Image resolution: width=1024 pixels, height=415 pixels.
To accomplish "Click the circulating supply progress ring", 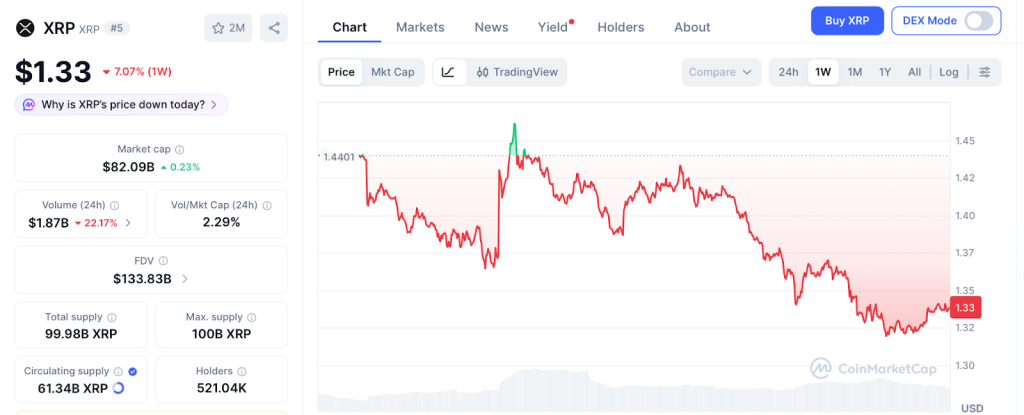I will 119,389.
